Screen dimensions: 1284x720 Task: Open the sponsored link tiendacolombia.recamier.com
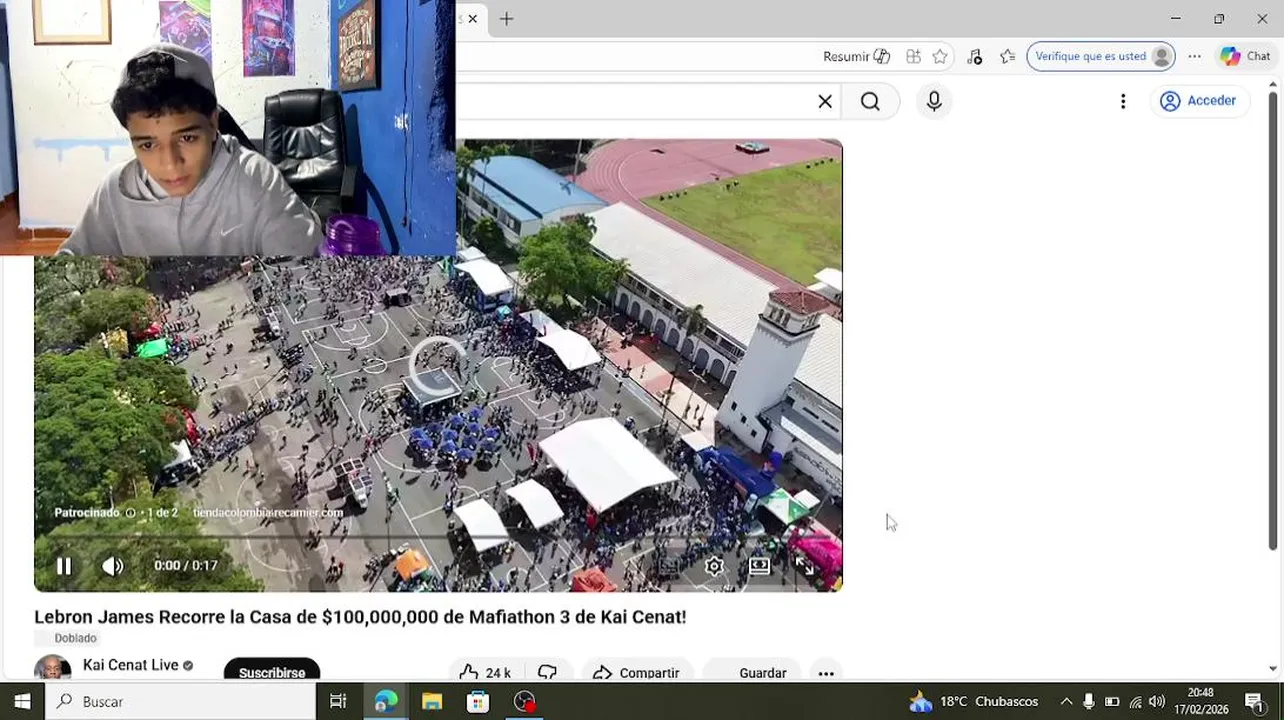coord(268,512)
